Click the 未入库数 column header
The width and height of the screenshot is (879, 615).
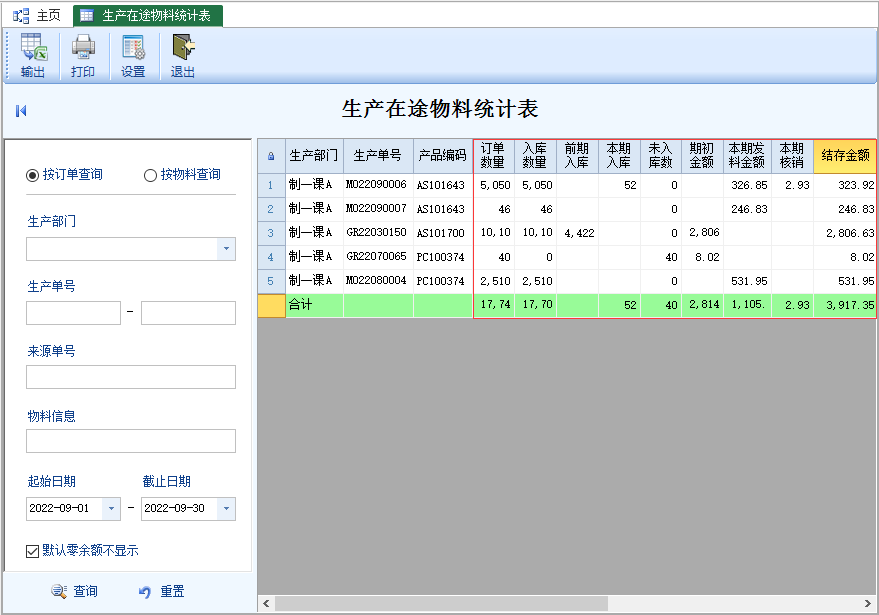click(x=661, y=156)
